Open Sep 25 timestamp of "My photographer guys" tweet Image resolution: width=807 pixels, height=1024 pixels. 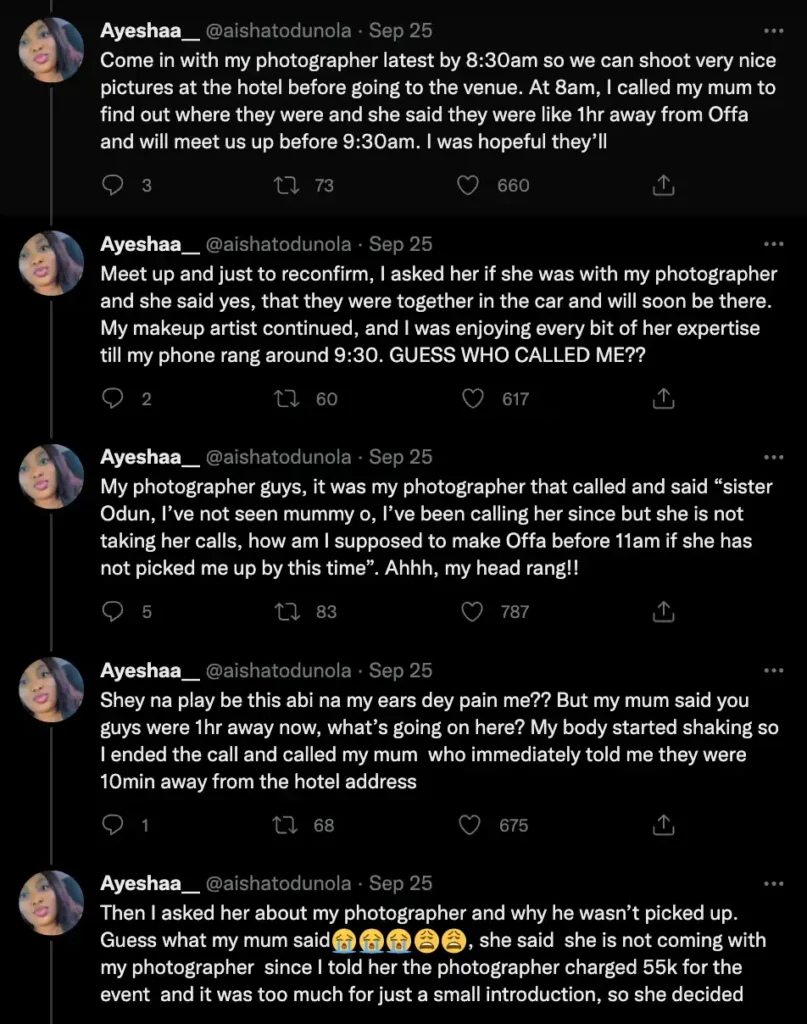coord(400,457)
